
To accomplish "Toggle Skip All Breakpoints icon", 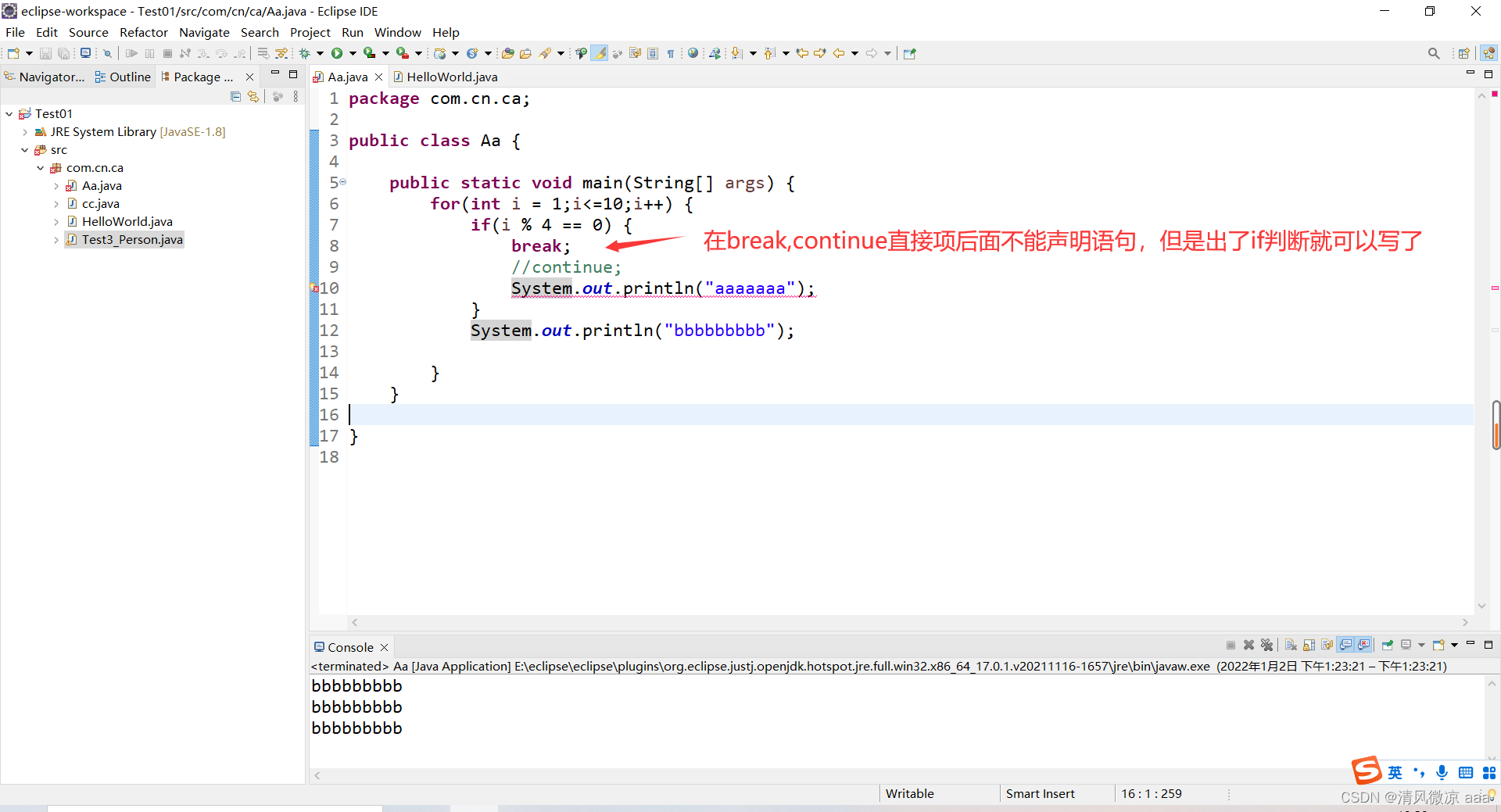I will point(107,53).
